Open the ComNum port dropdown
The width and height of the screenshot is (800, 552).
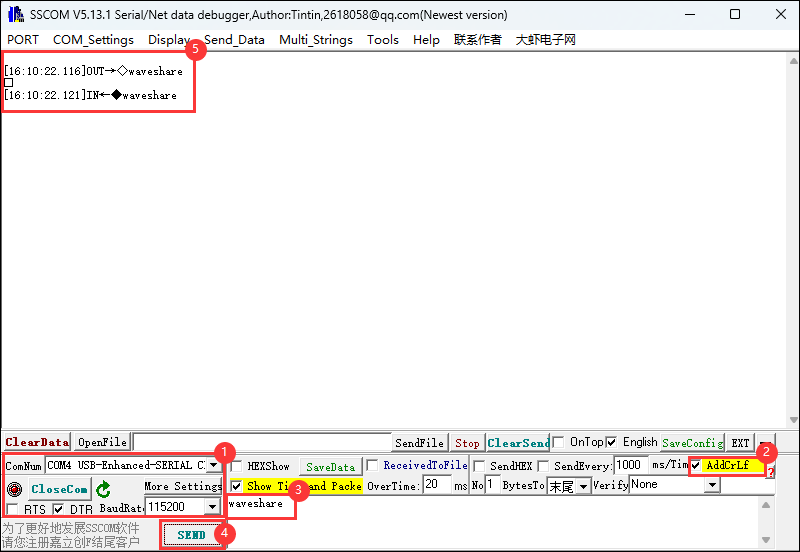(213, 465)
